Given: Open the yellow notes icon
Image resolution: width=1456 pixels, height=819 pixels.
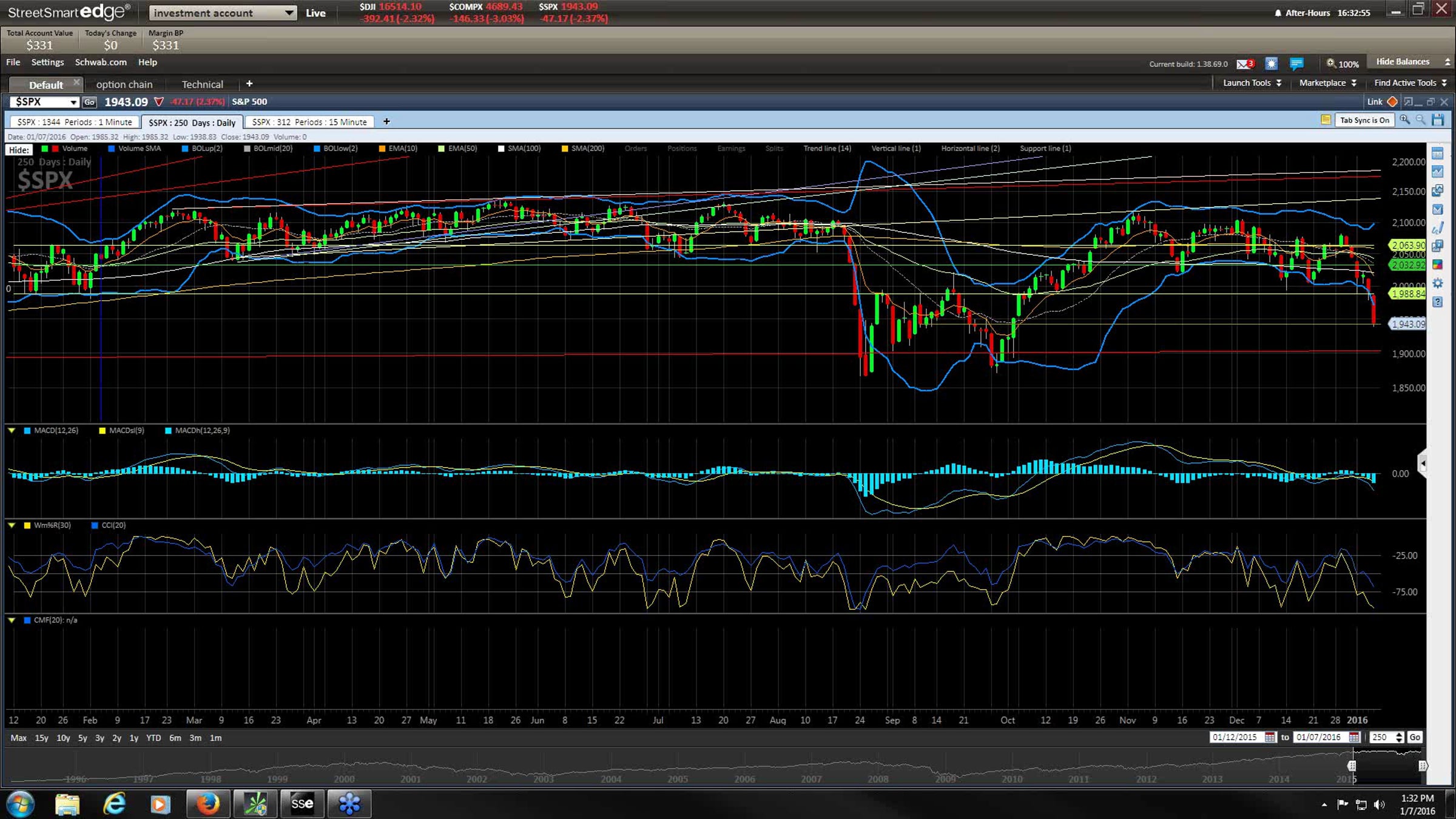Looking at the screenshot, I should [1326, 120].
